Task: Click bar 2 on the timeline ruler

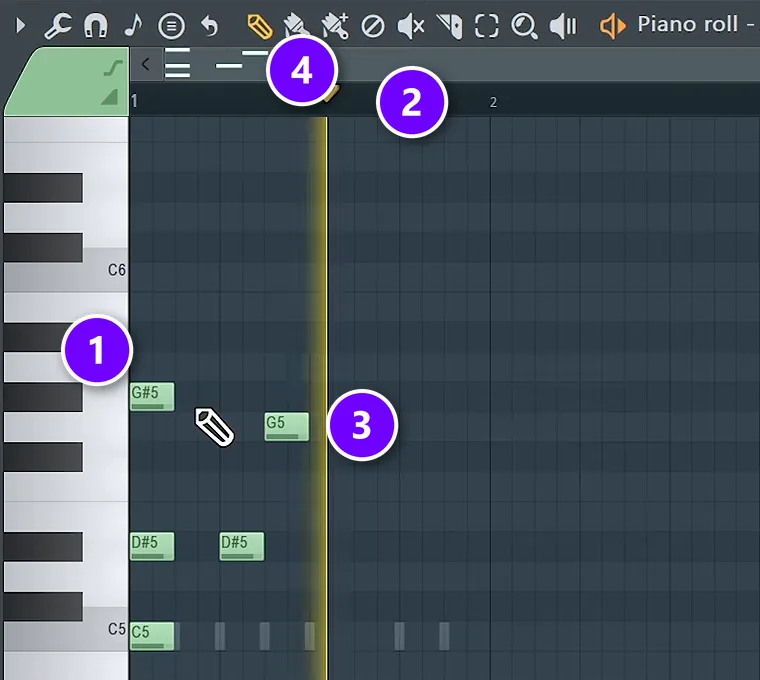Action: coord(493,102)
